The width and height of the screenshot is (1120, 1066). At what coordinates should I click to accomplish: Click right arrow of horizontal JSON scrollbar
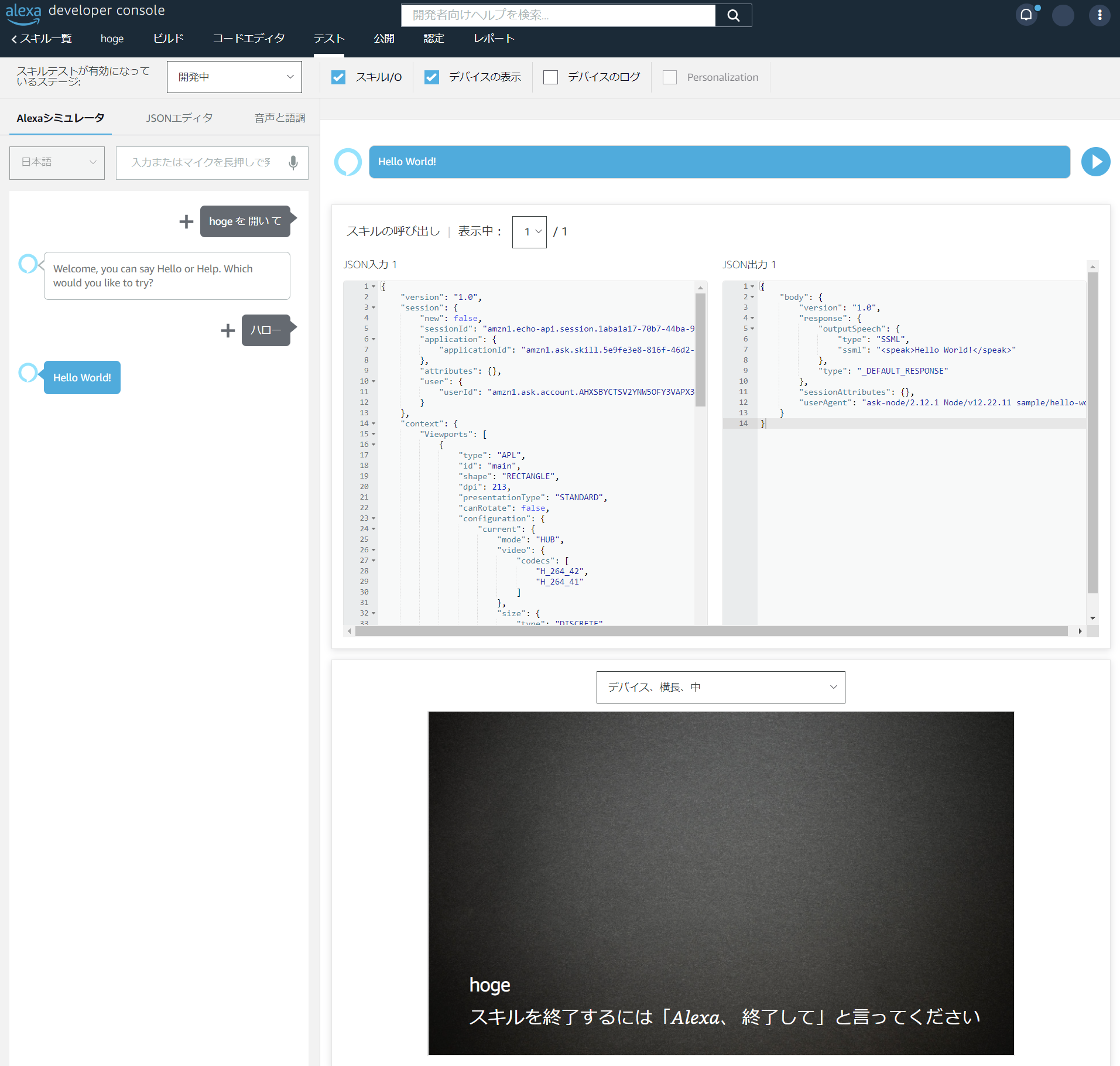[x=1080, y=631]
